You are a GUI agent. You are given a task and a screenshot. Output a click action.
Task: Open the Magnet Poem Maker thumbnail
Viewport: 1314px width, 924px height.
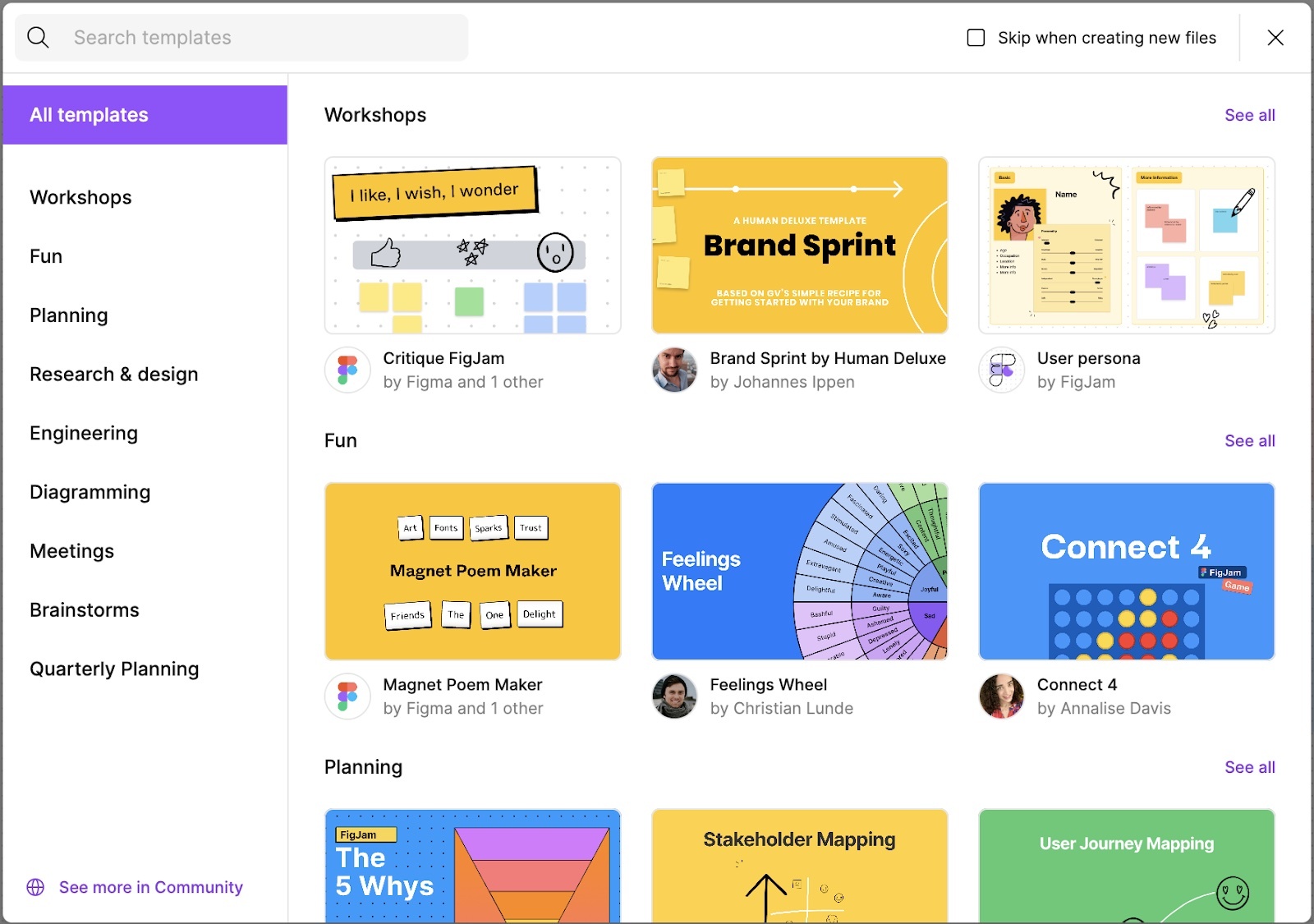click(x=473, y=572)
